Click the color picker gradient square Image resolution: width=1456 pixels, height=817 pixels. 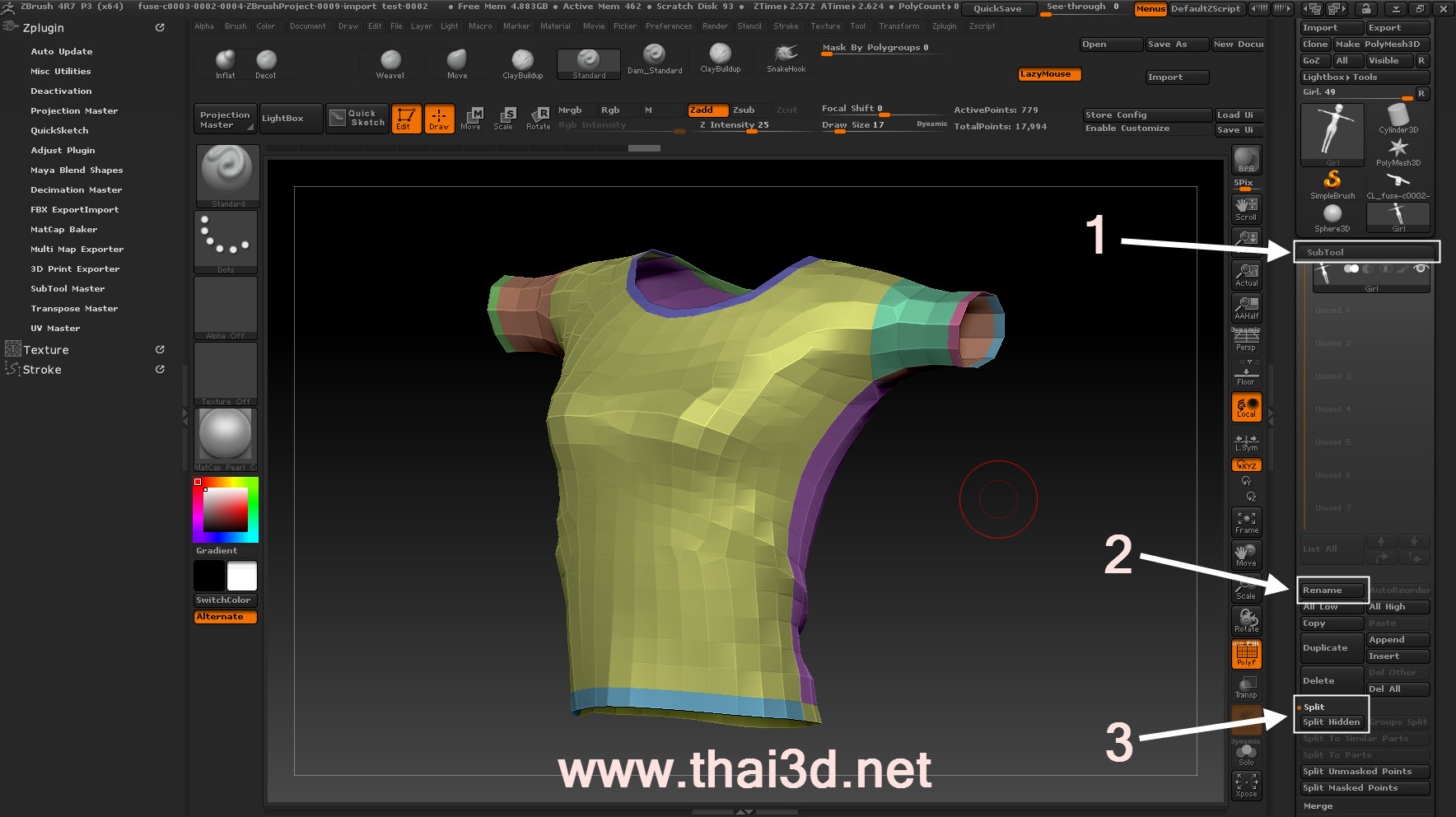coord(226,509)
